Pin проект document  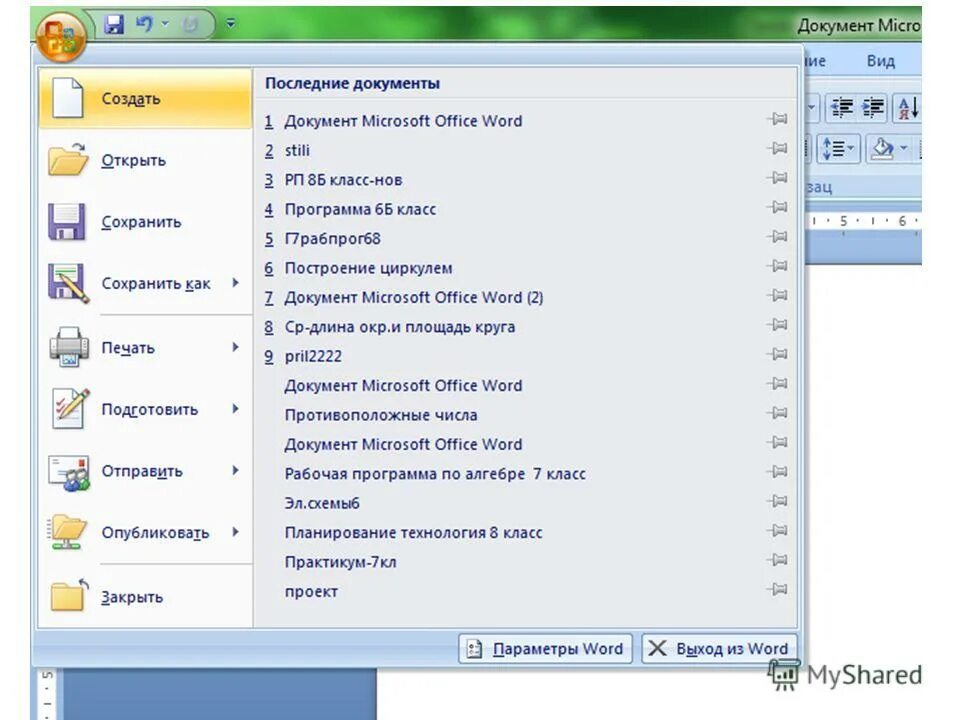click(x=777, y=589)
